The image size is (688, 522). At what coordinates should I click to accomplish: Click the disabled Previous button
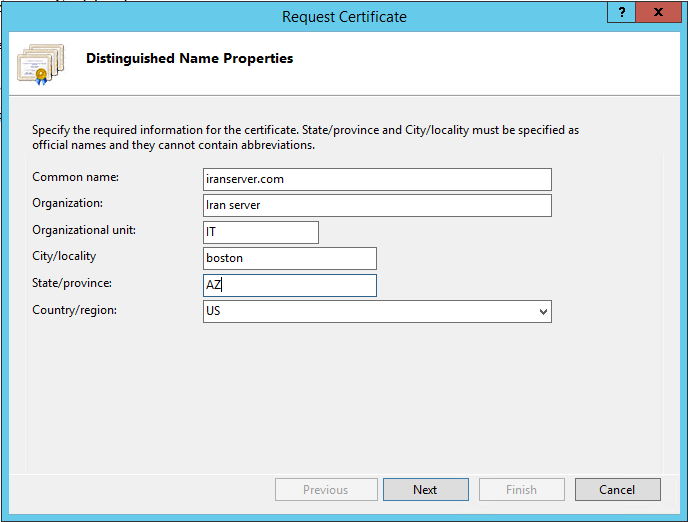coord(326,490)
